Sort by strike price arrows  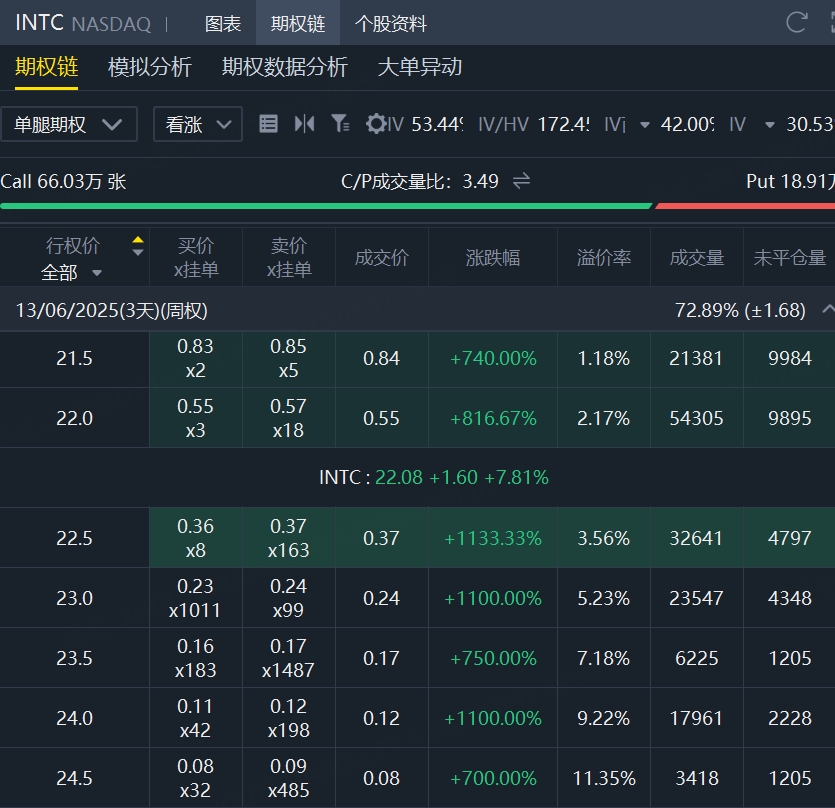pos(138,246)
